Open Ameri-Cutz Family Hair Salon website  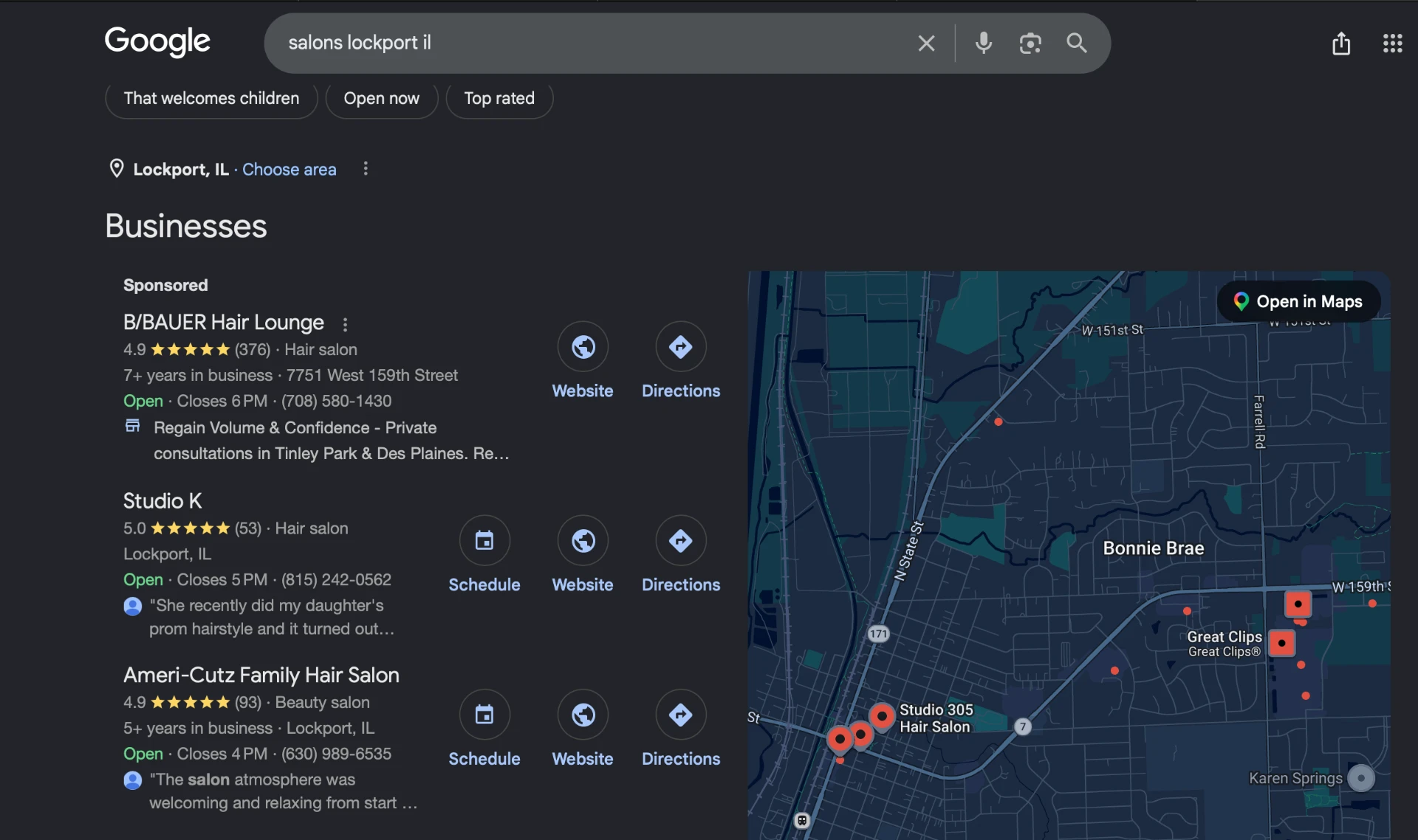pyautogui.click(x=583, y=715)
